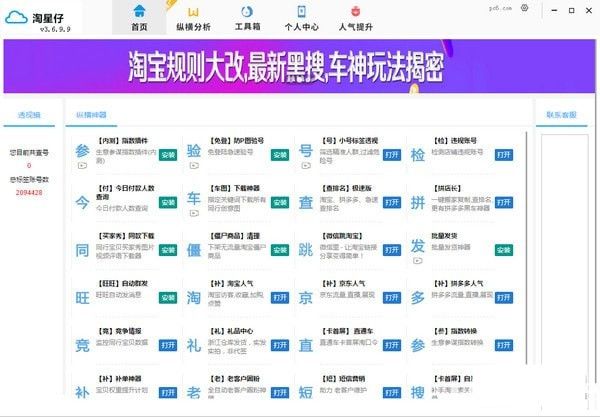Open 【补】京东人气
The image size is (600, 417).
click(392, 298)
